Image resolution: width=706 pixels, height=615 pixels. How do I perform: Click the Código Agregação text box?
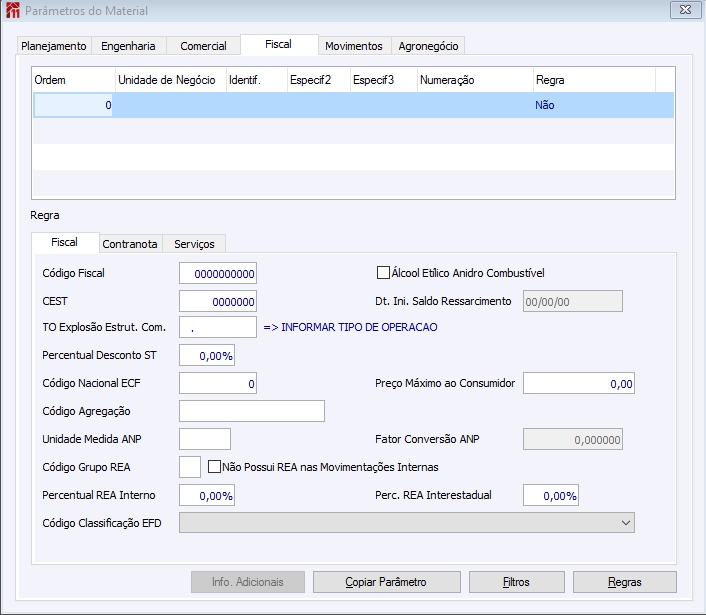coord(252,411)
